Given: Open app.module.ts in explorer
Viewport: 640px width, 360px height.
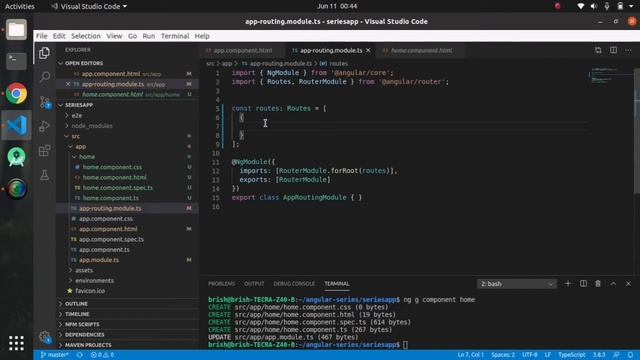Looking at the screenshot, I should tap(99, 260).
